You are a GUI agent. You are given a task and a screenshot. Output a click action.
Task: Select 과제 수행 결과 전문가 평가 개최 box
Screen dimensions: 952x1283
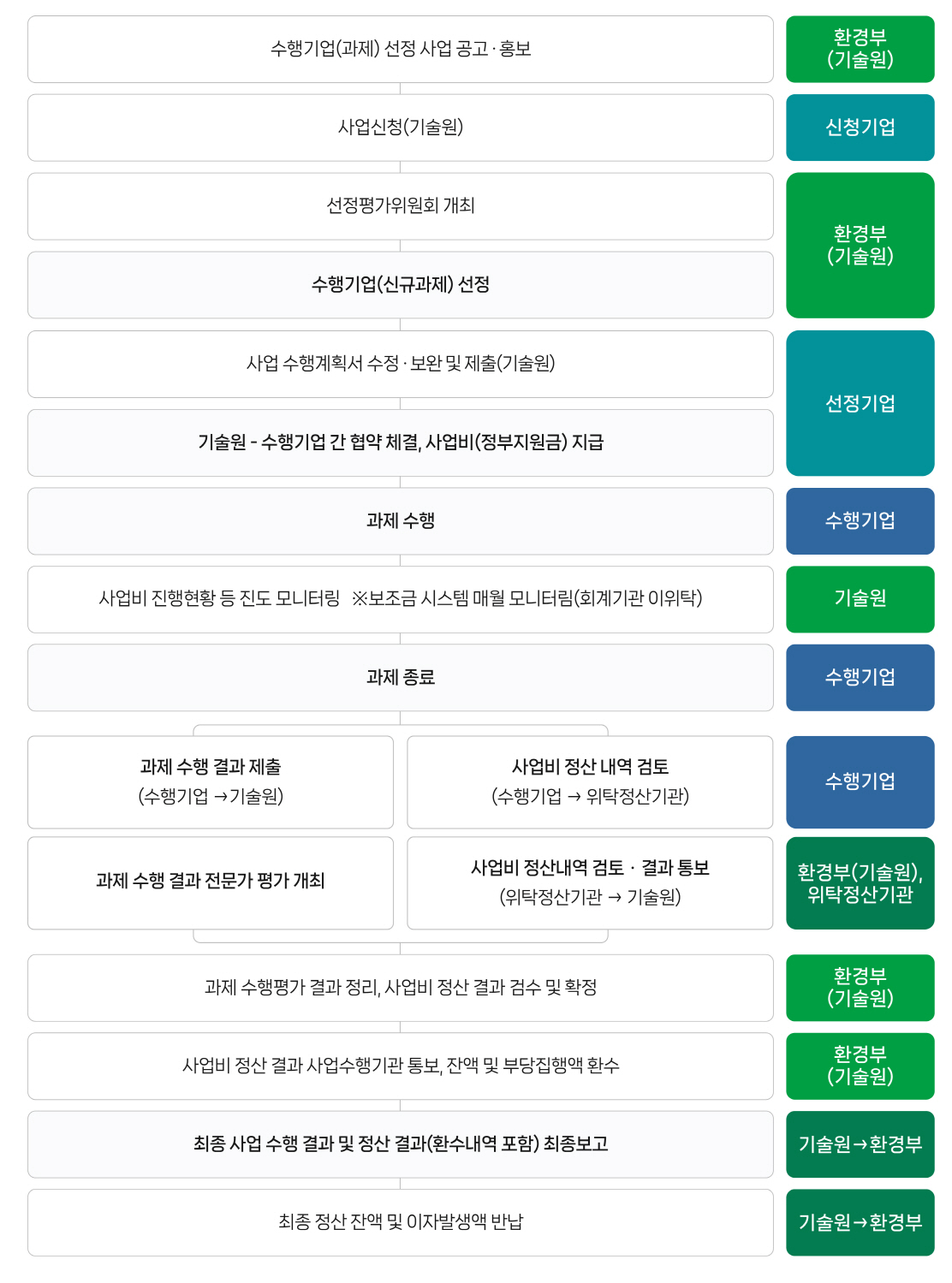point(211,883)
